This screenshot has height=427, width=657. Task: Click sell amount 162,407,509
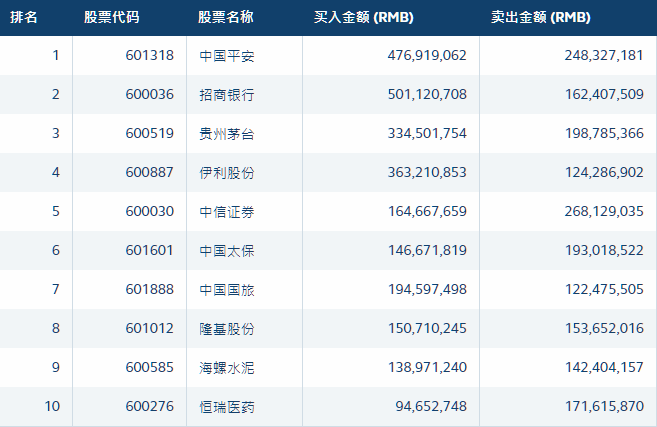coord(604,94)
